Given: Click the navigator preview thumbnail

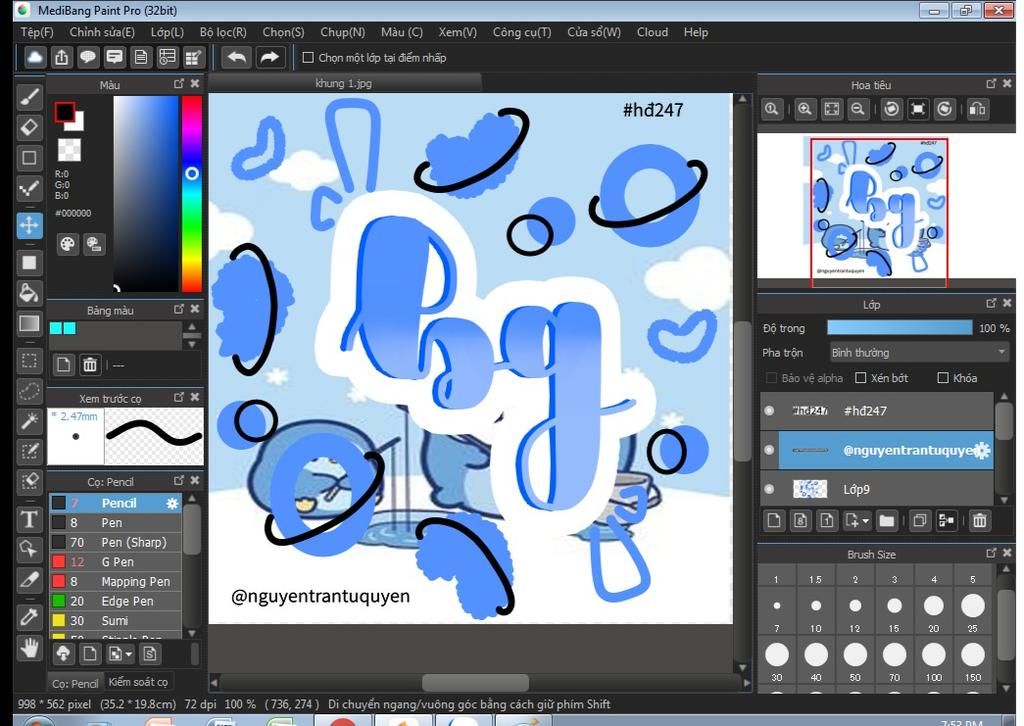Looking at the screenshot, I should (x=878, y=209).
